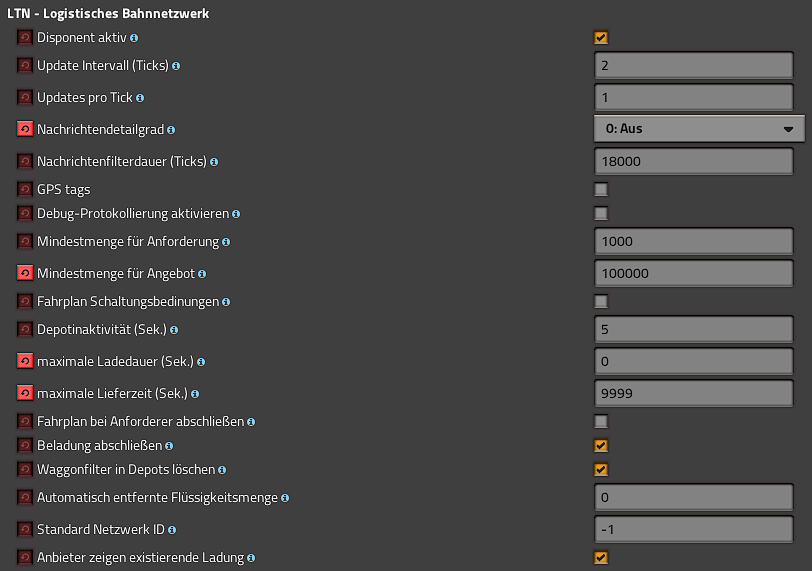Enable the GPS tags checkbox
The image size is (812, 571).
click(x=601, y=189)
